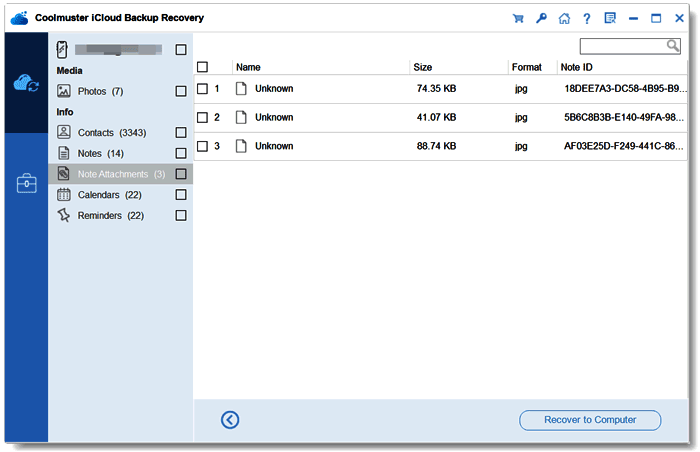Viewport: 700px width, 452px height.
Task: Check the Contacts (3343) checkbox
Action: pos(181,133)
